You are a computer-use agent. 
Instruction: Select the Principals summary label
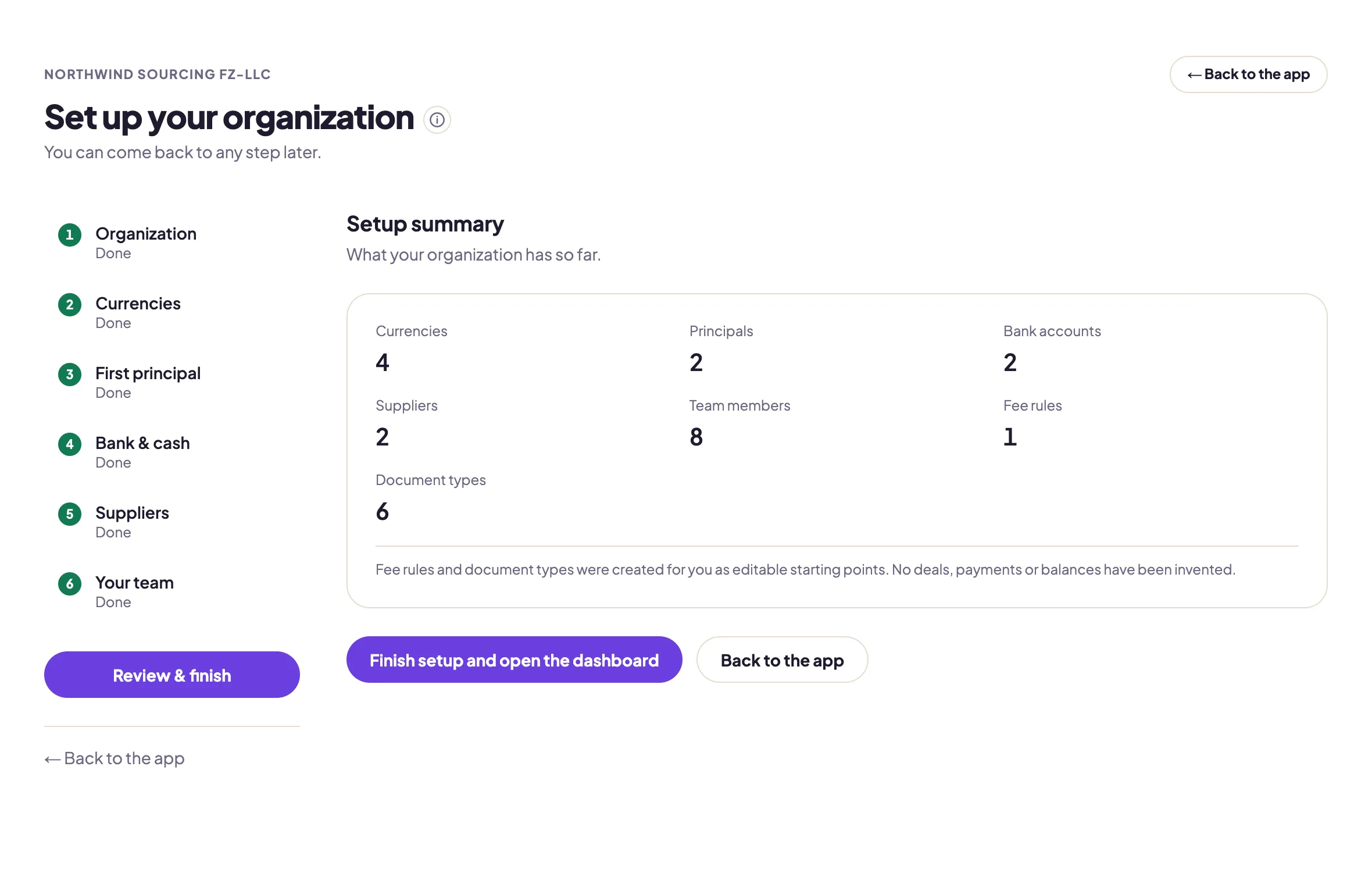click(721, 331)
